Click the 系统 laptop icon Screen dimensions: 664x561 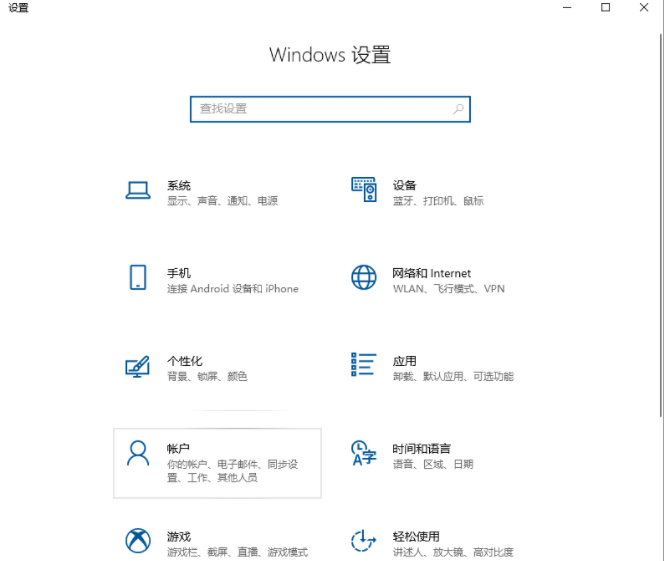(x=138, y=190)
